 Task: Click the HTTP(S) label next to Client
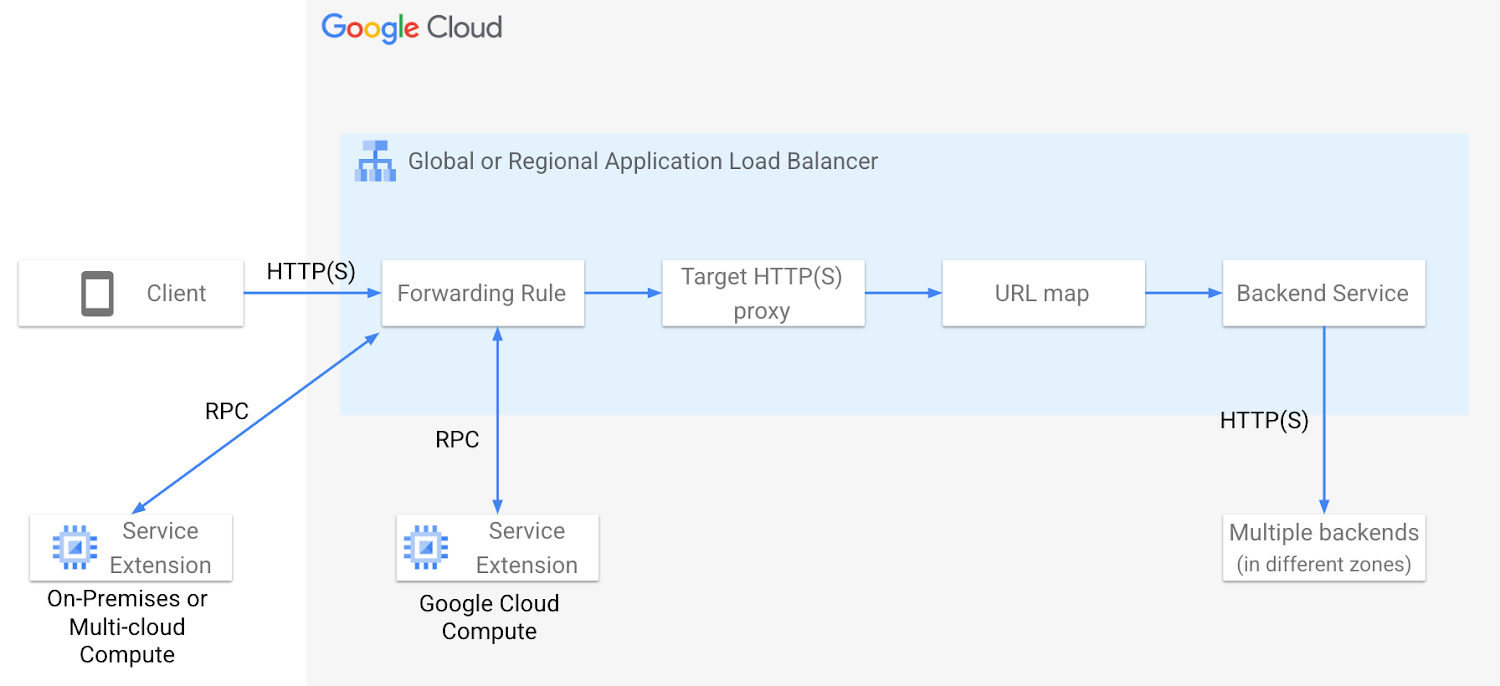coord(311,272)
